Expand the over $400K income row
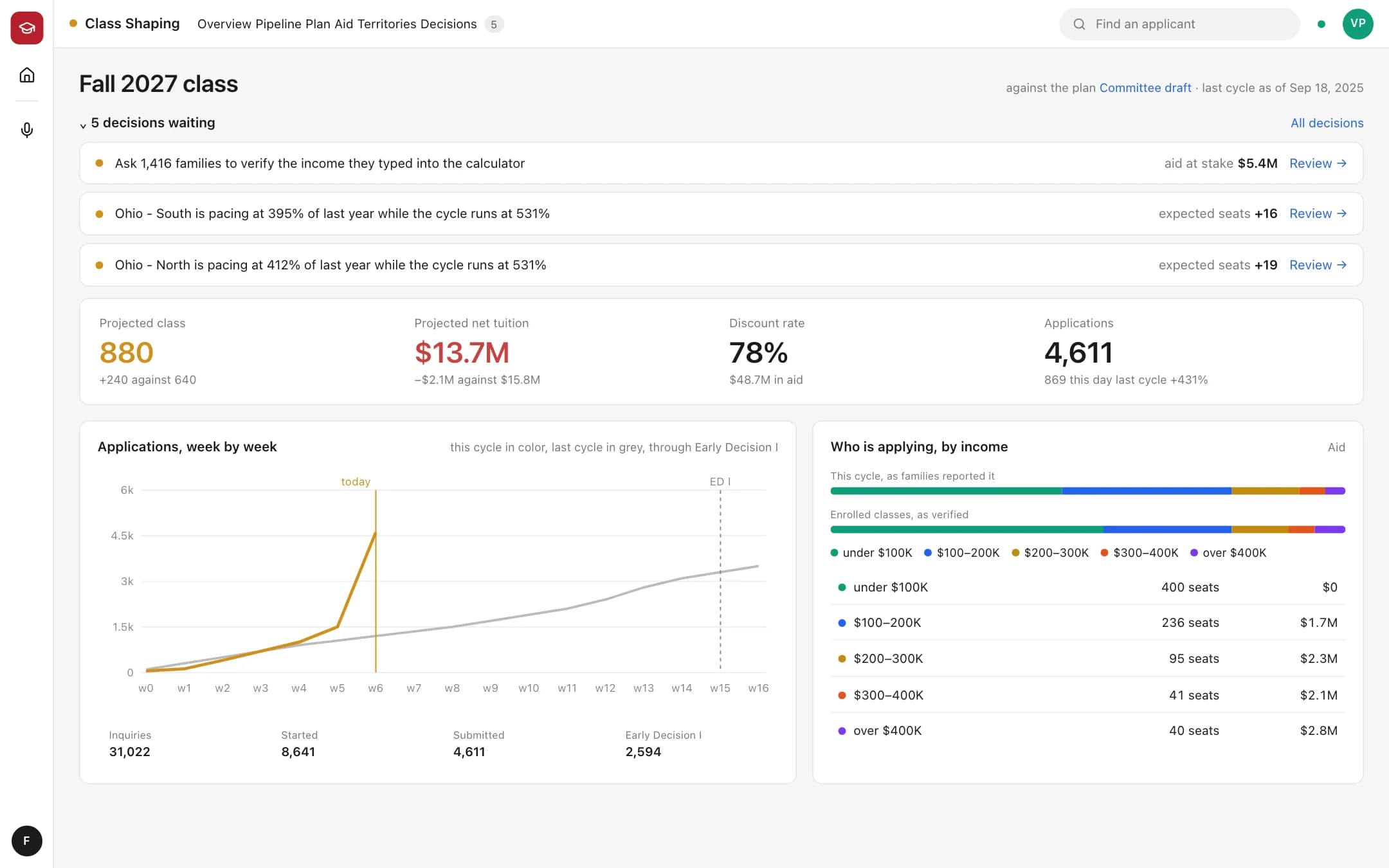The width and height of the screenshot is (1389, 868). point(1087,730)
